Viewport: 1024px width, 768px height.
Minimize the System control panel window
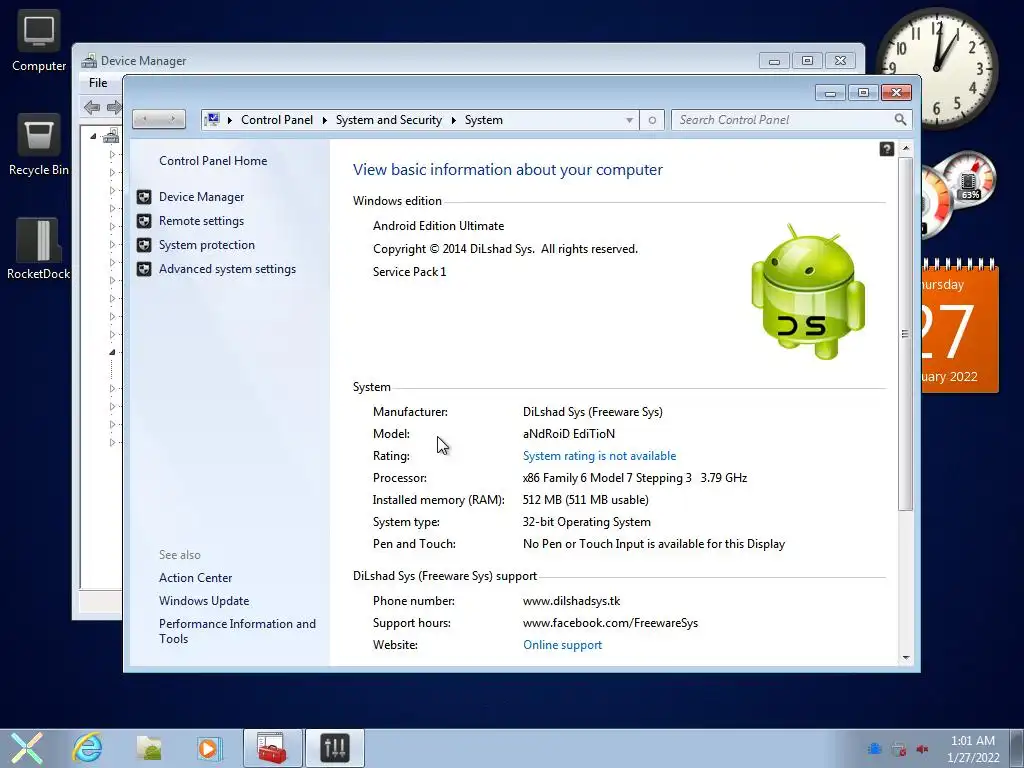(x=830, y=93)
